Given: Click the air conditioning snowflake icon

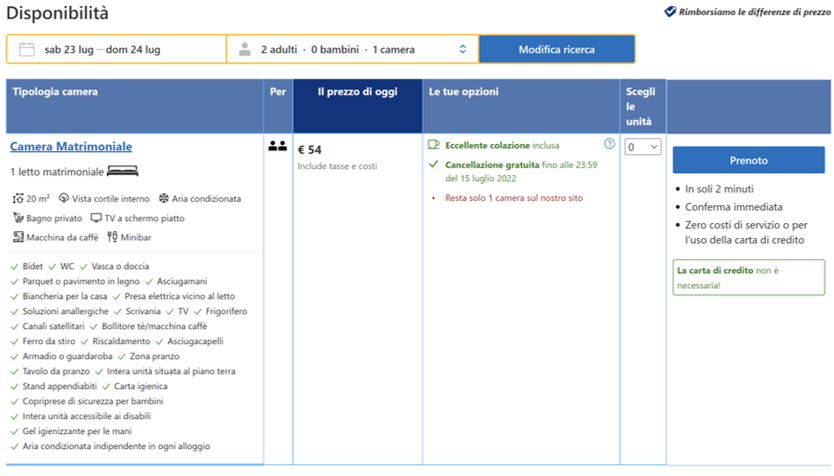Looking at the screenshot, I should pyautogui.click(x=165, y=198).
